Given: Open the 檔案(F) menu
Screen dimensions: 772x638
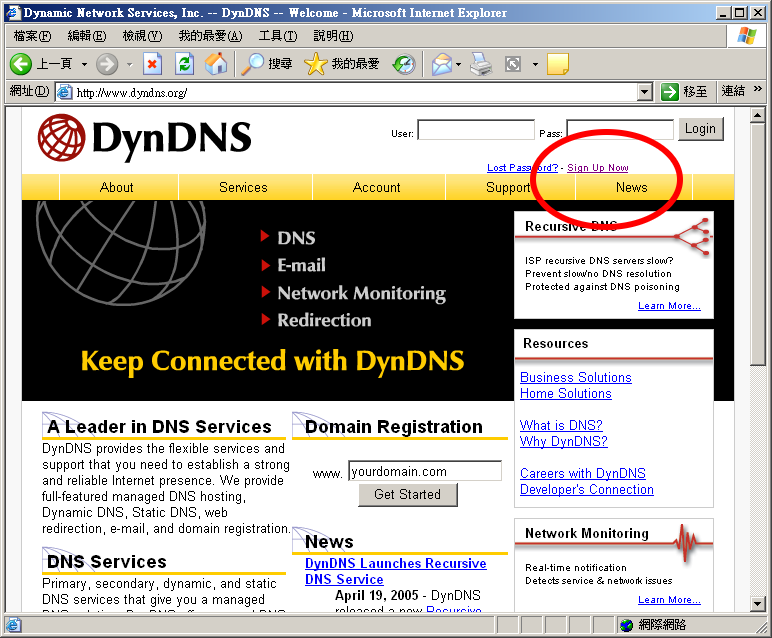Looking at the screenshot, I should tap(32, 36).
